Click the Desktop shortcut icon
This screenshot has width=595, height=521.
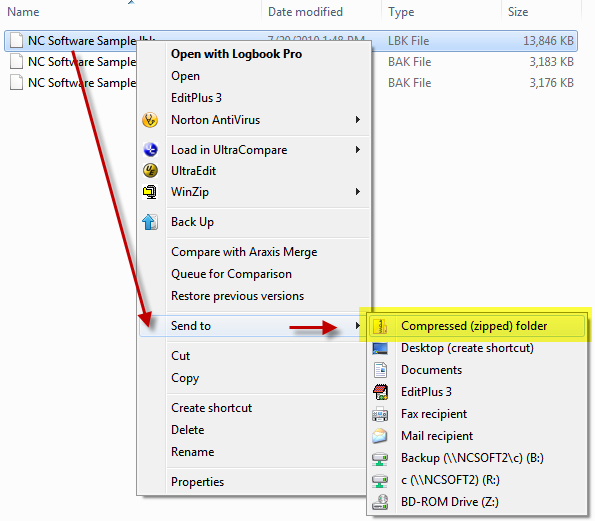pos(380,348)
